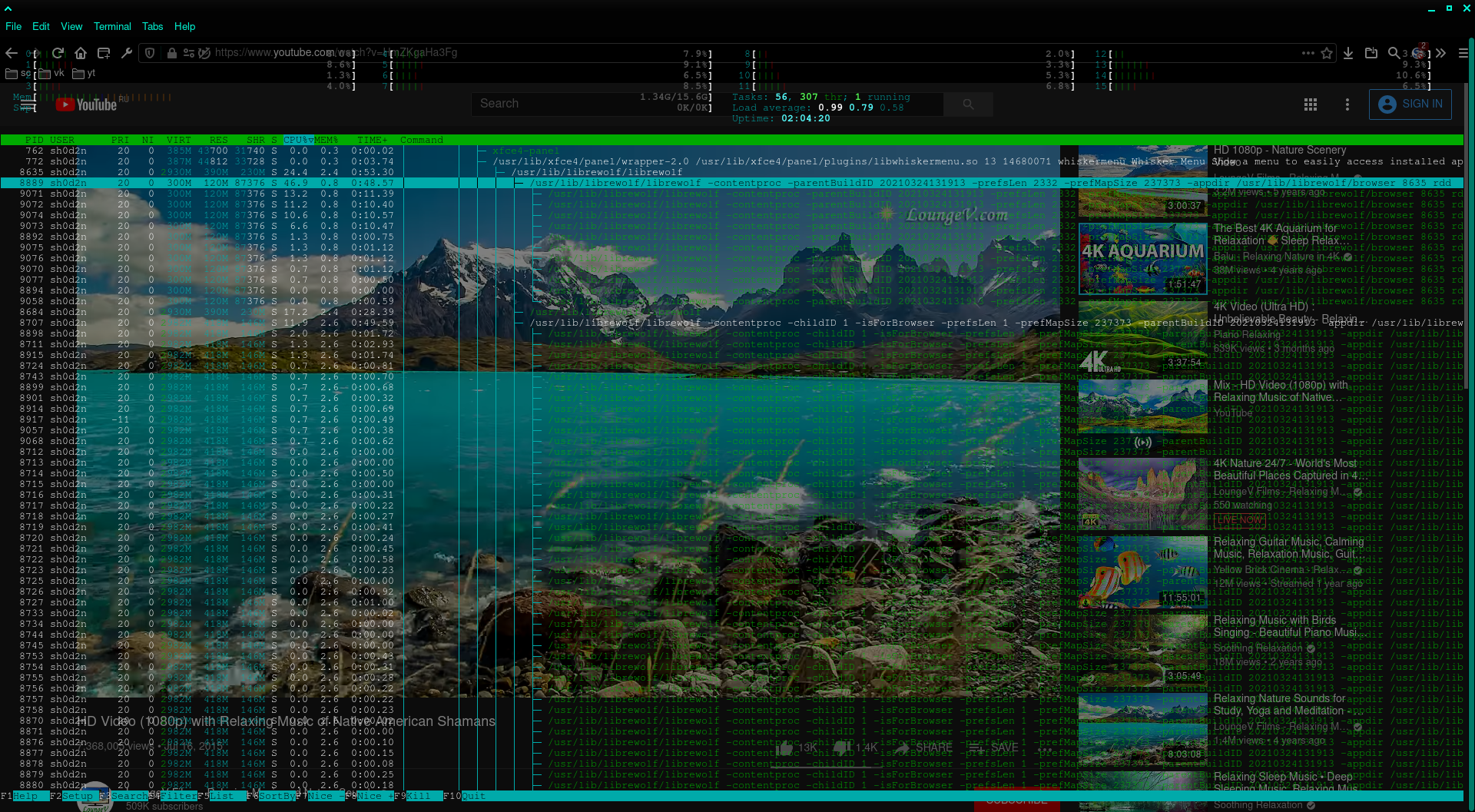Select the highlighted process row PID 8889
The image size is (1475, 812).
point(731,183)
